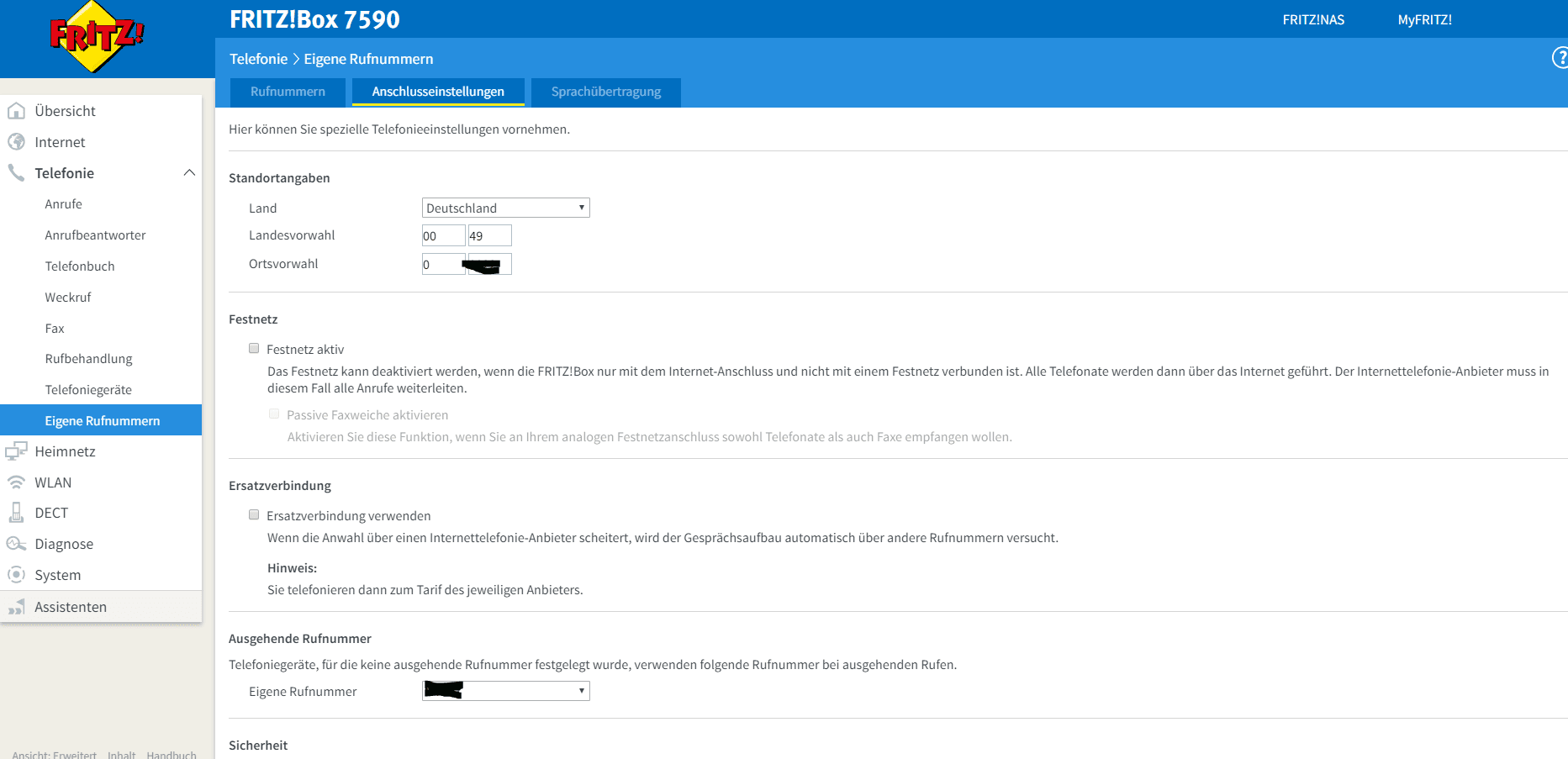Viewport: 1568px width, 759px height.
Task: Click the Landesvorwahl country code field 49
Action: tap(489, 235)
